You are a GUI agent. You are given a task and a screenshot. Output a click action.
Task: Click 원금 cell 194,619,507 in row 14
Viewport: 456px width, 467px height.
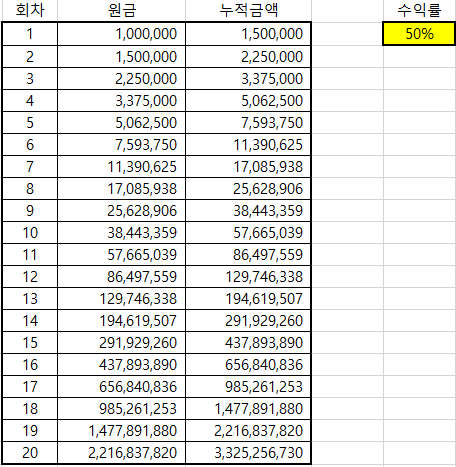(x=121, y=321)
